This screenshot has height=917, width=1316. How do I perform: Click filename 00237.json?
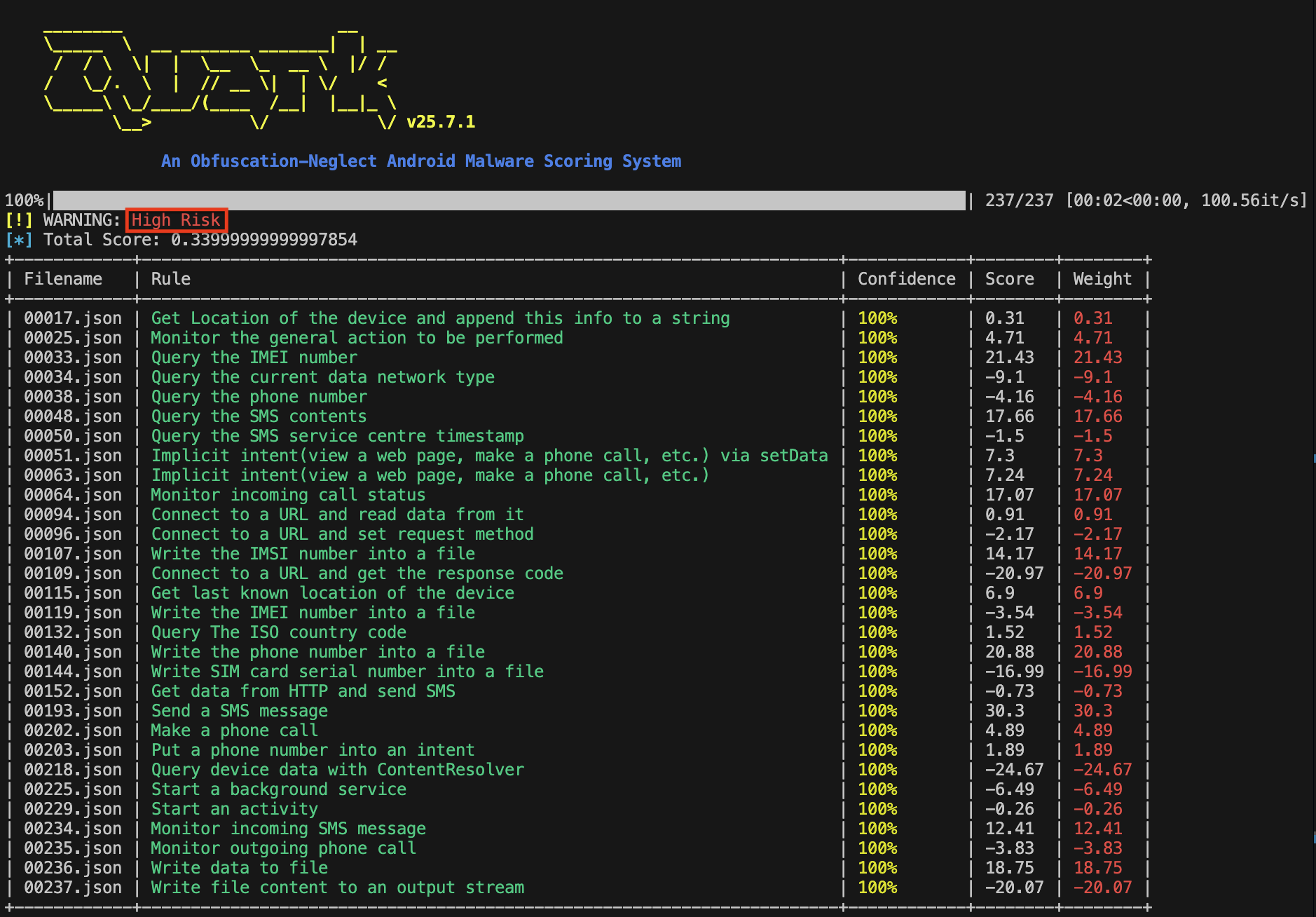[73, 888]
